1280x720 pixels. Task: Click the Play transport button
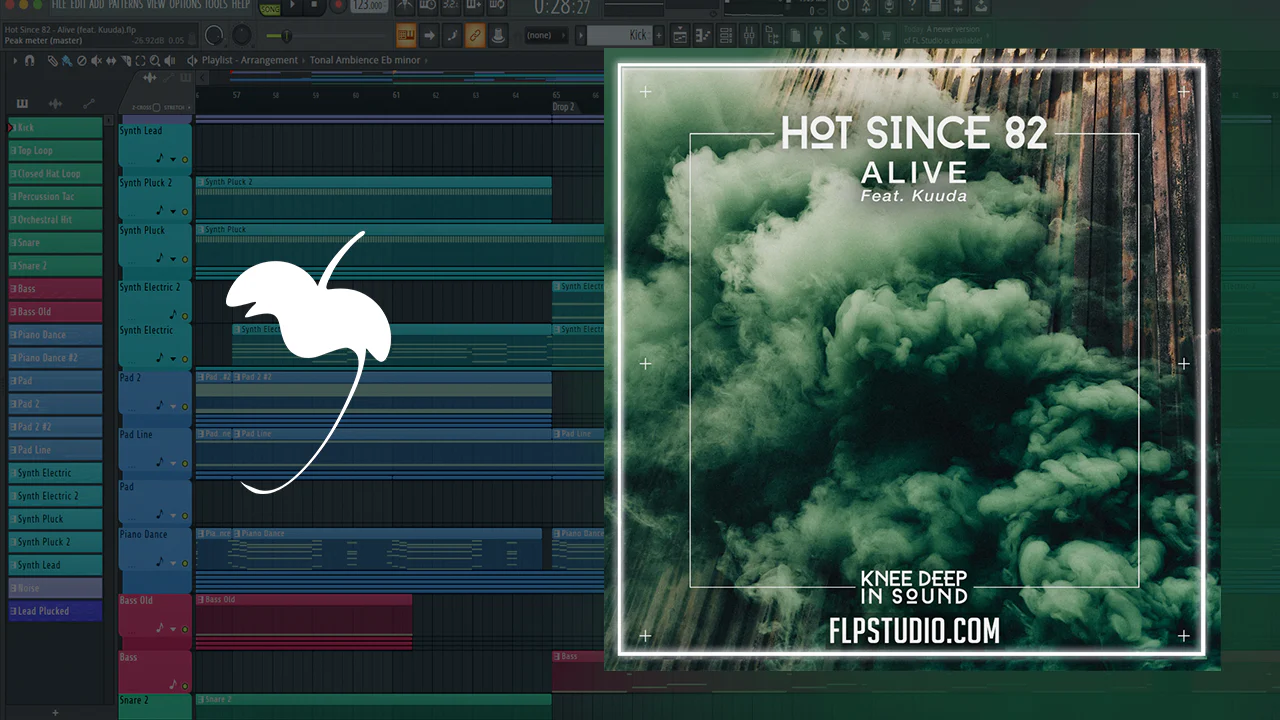point(293,6)
